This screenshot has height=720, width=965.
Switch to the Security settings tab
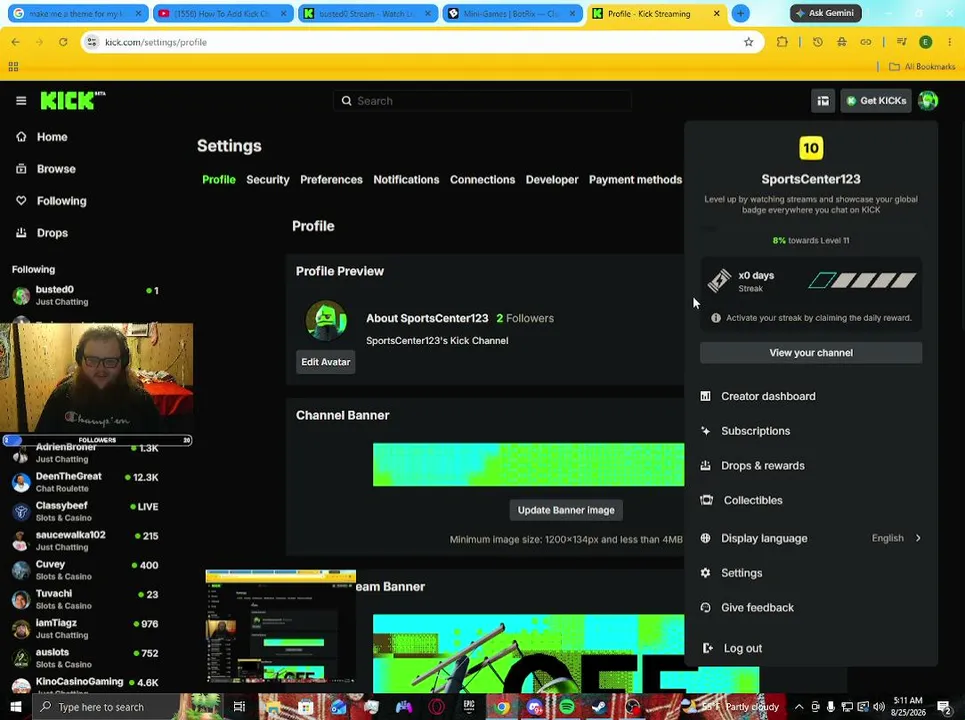pyautogui.click(x=268, y=180)
